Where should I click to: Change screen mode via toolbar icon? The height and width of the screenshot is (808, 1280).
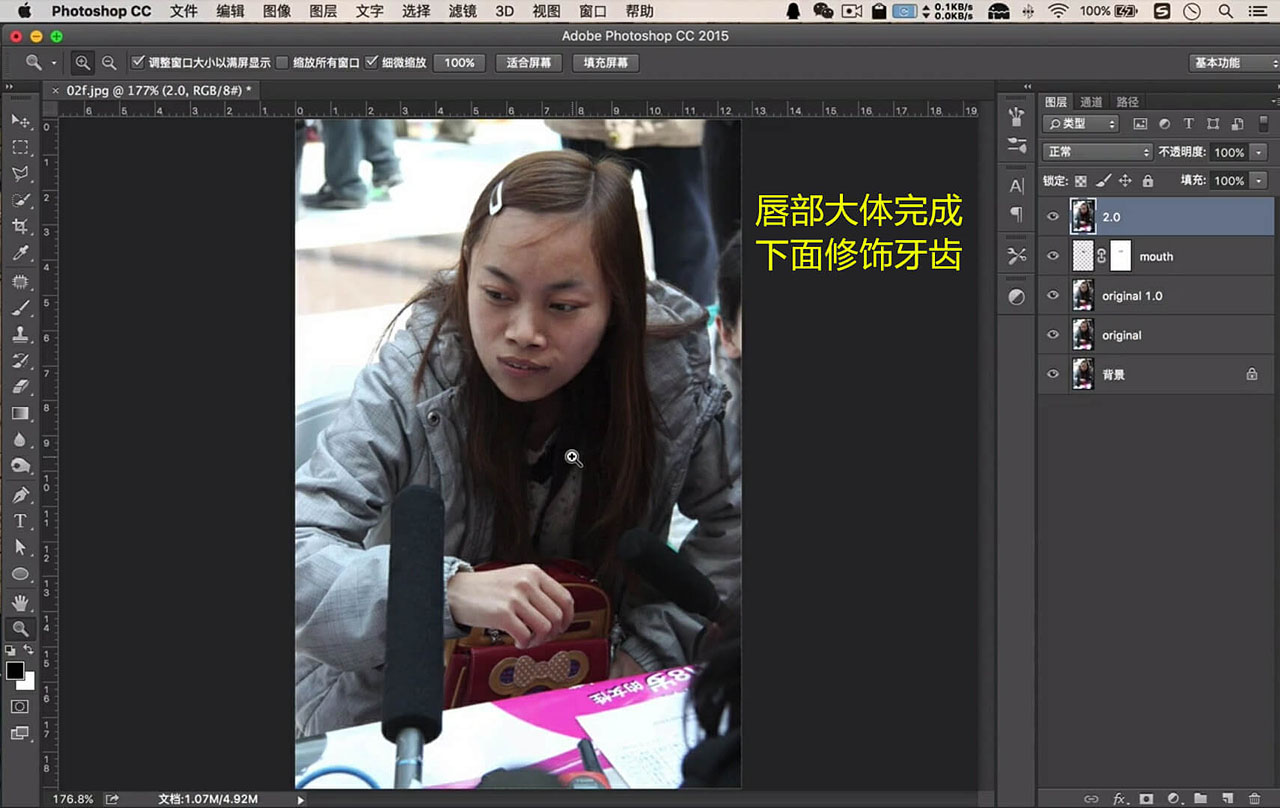(x=20, y=733)
